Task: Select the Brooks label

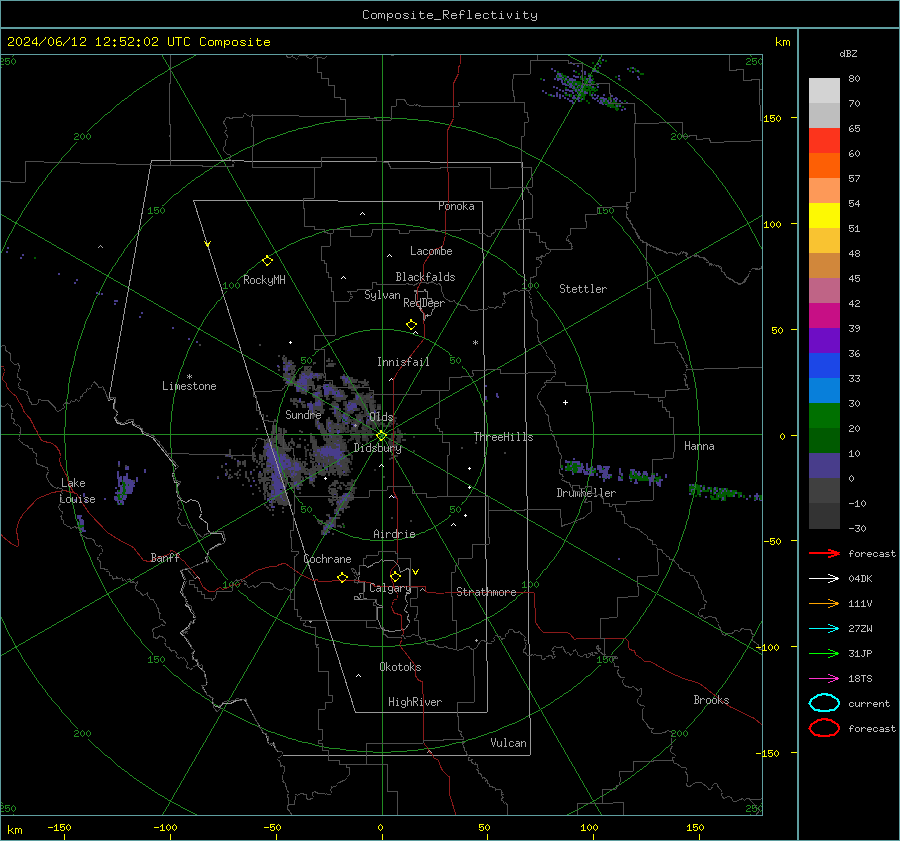Action: (711, 700)
